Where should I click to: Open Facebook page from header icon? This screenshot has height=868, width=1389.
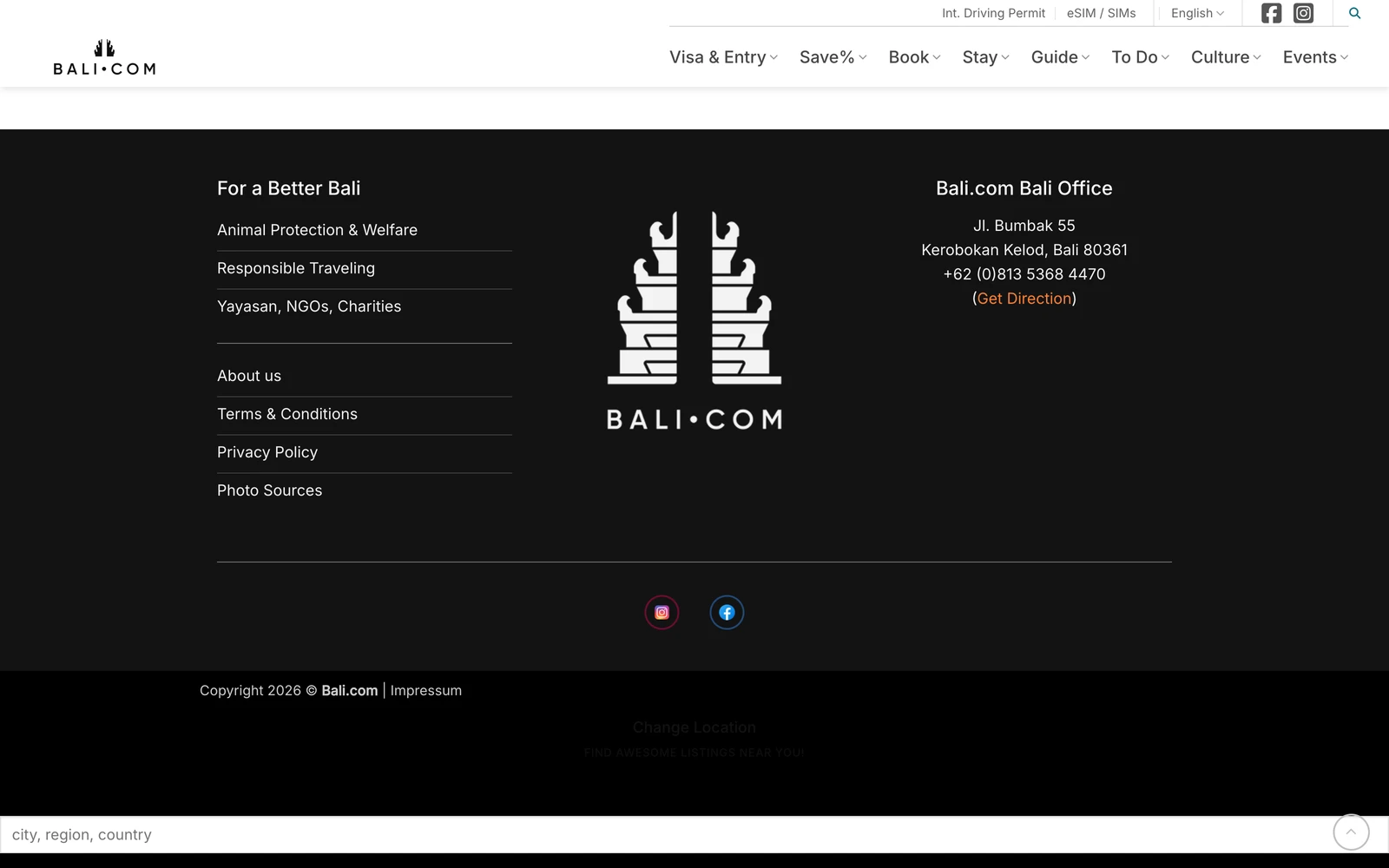(1271, 13)
